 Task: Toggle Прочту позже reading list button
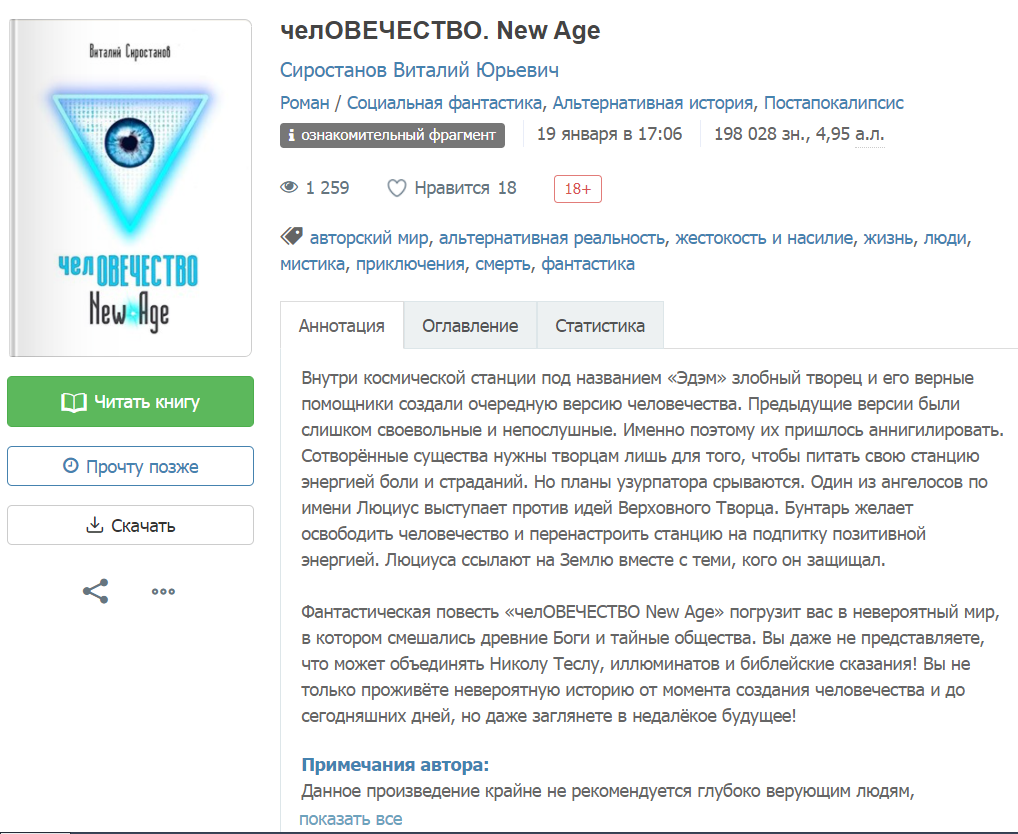[x=130, y=466]
